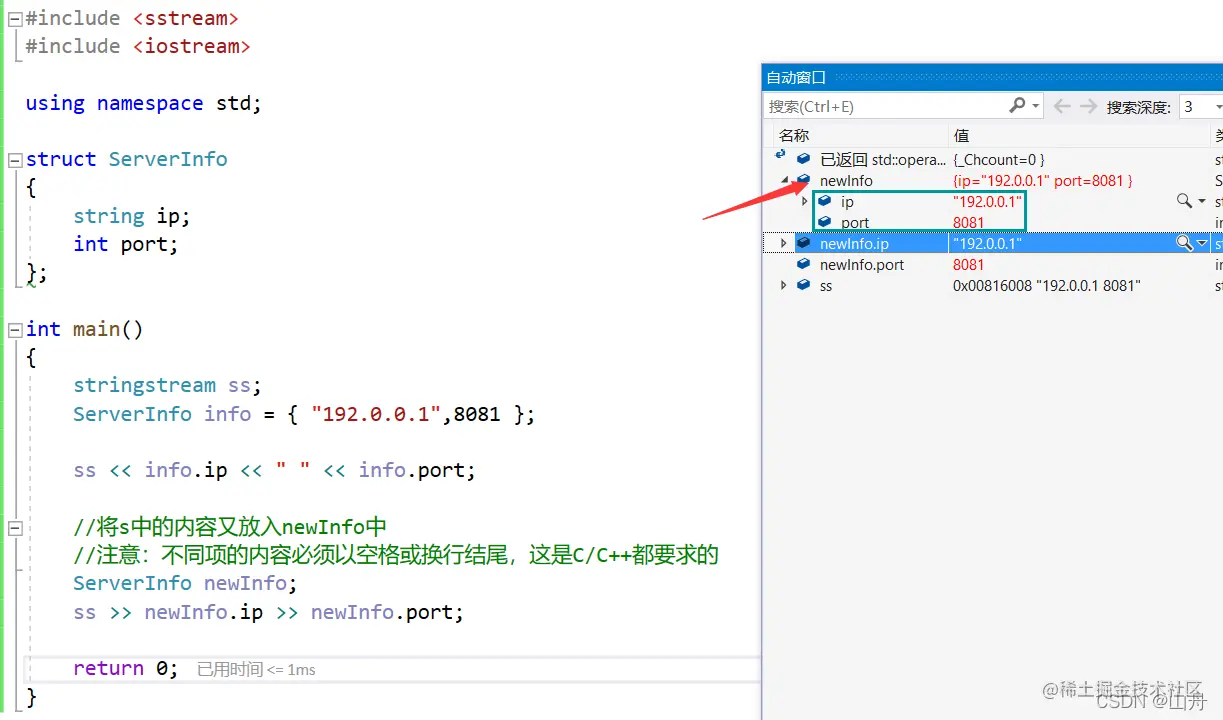Open text visualizer magnifier on newInfo.ip row
The height and width of the screenshot is (720, 1223).
[x=1184, y=243]
